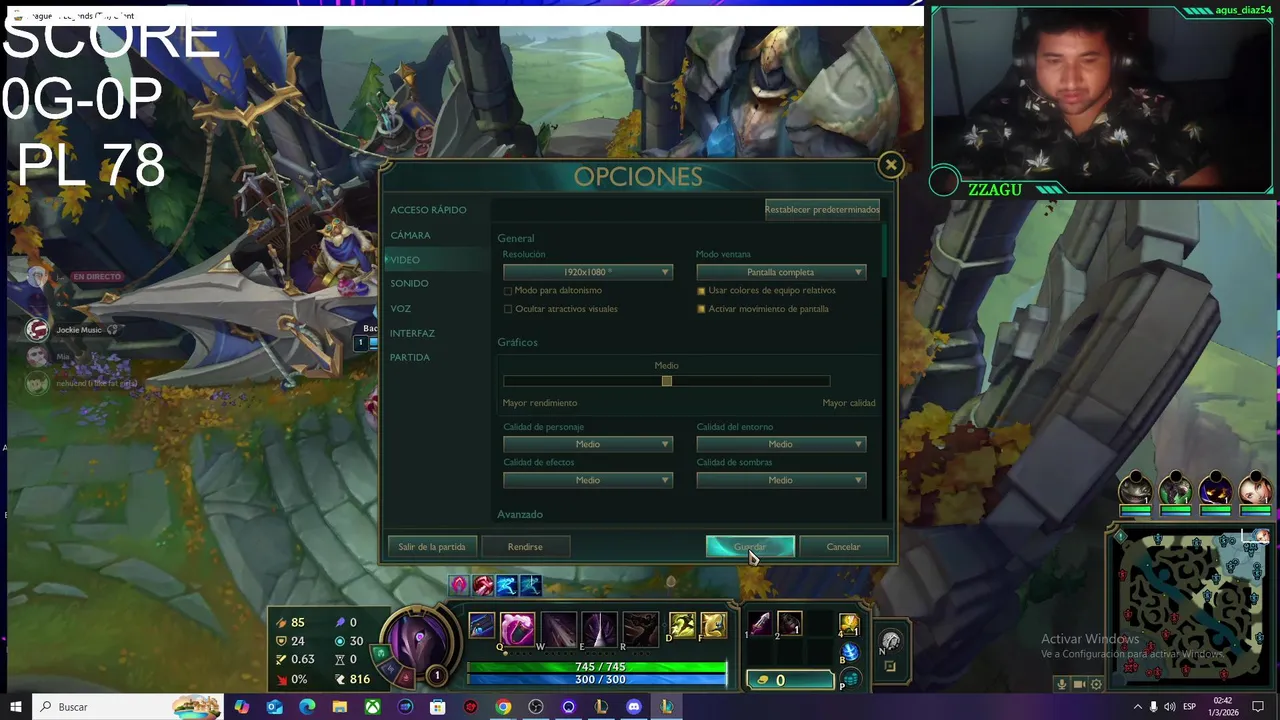
Task: Select the CÁMARA options tab
Action: (x=410, y=235)
